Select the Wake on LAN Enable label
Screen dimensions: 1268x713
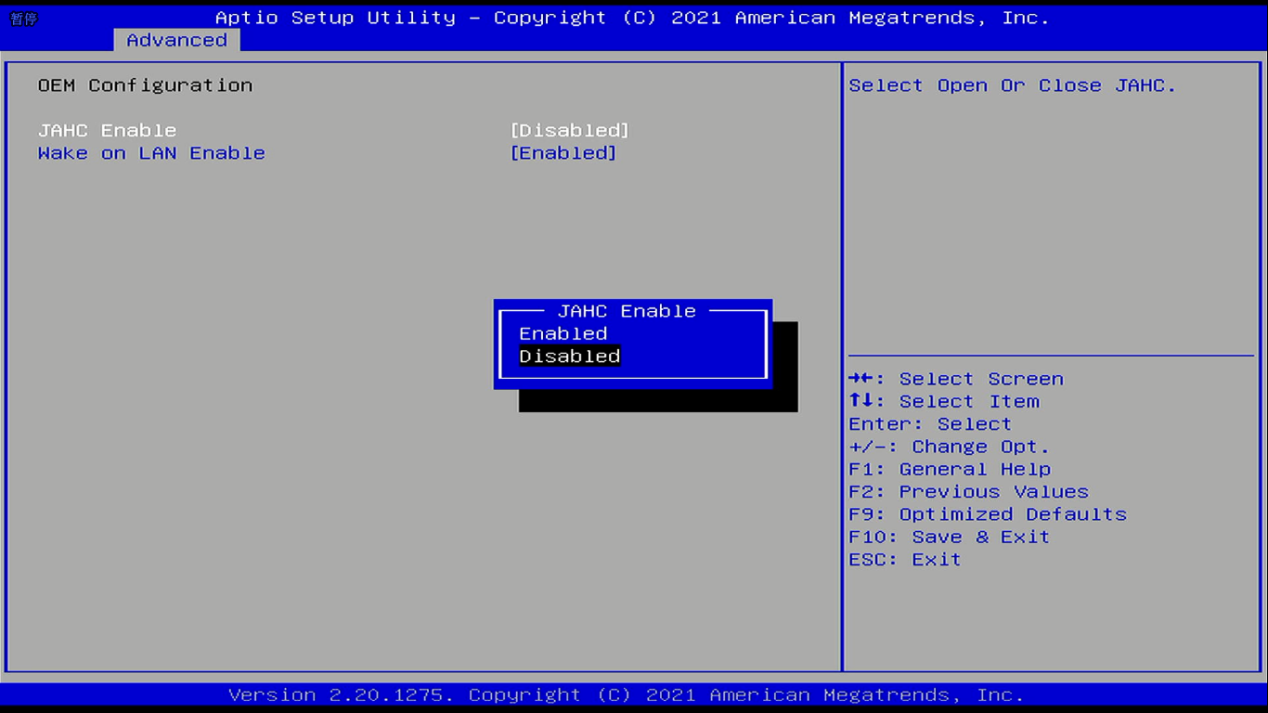tap(151, 153)
